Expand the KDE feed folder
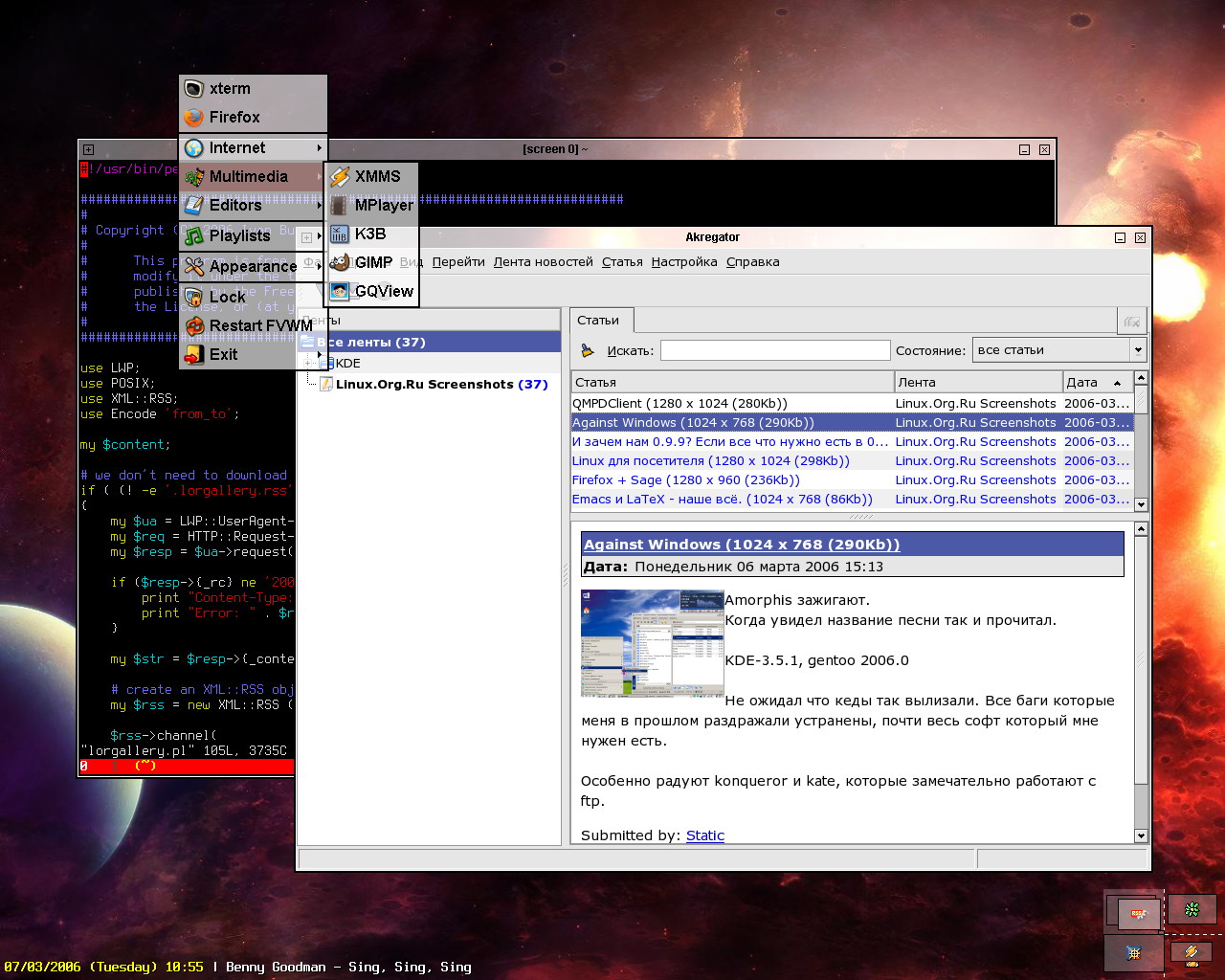This screenshot has height=980, width=1225. click(x=307, y=364)
